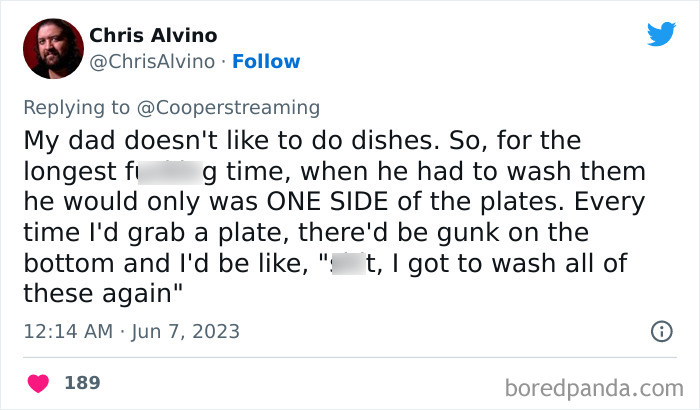Open the @ChrisAlvino handle link
Image resolution: width=700 pixels, height=410 pixels.
tap(152, 61)
